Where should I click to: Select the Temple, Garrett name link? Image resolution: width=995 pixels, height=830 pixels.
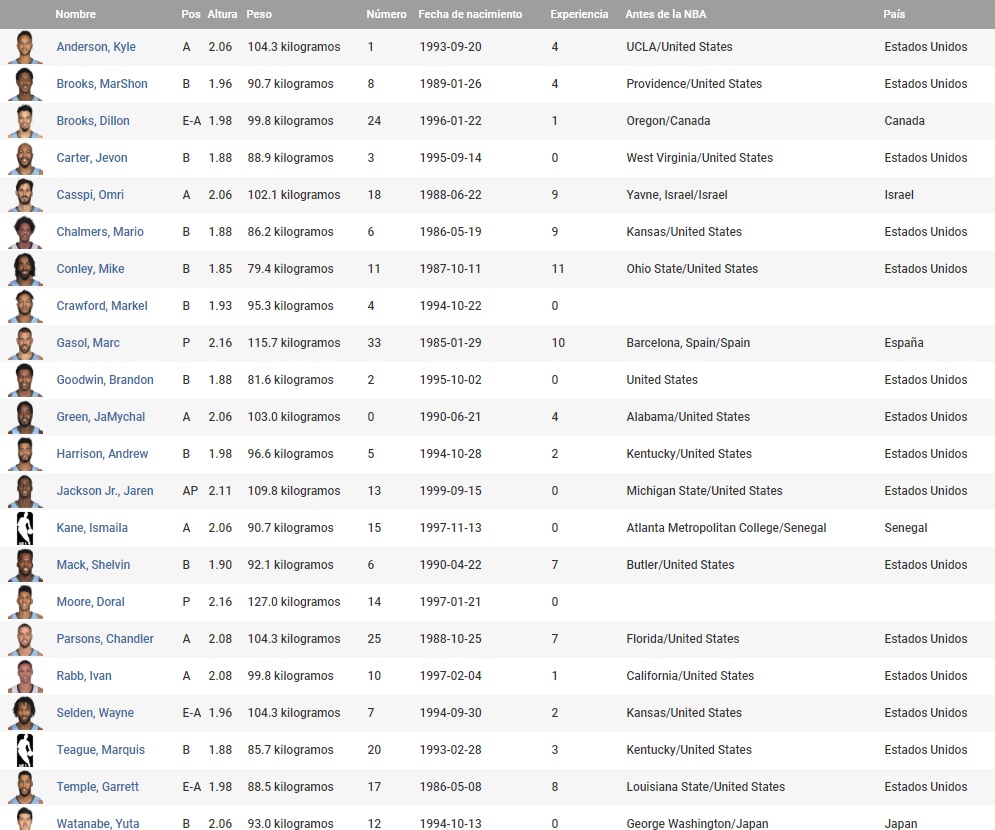point(98,787)
